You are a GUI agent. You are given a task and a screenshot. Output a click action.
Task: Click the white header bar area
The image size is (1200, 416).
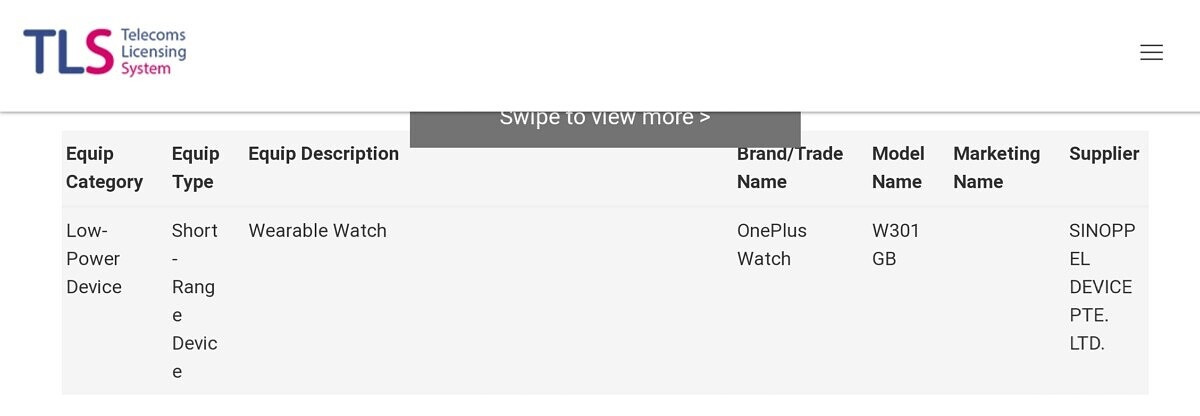coord(650,50)
